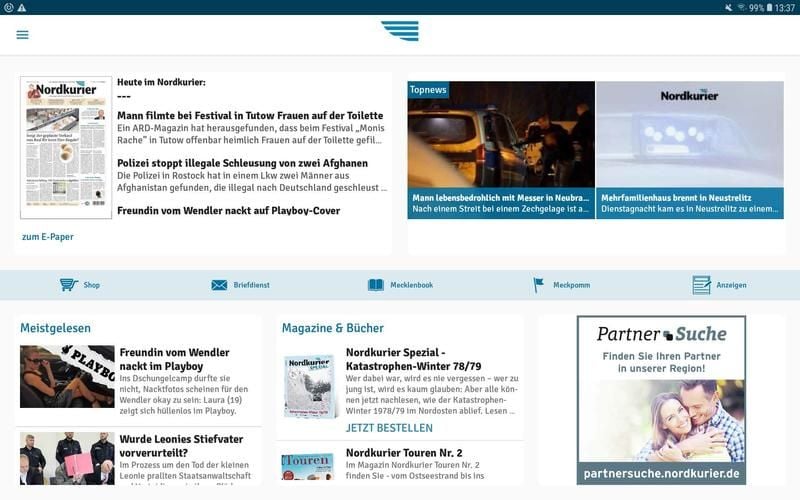
Task: Tap the 13:37 clock in status bar
Action: [785, 8]
